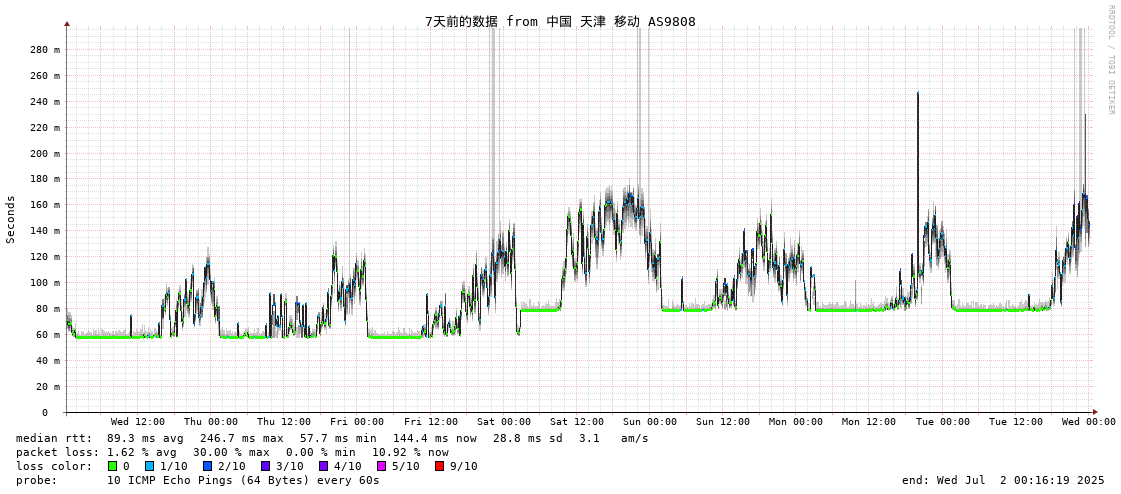Viewport: 1121px width, 494px height.
Task: Click the 120 m y-axis tick label
Action: click(46, 257)
